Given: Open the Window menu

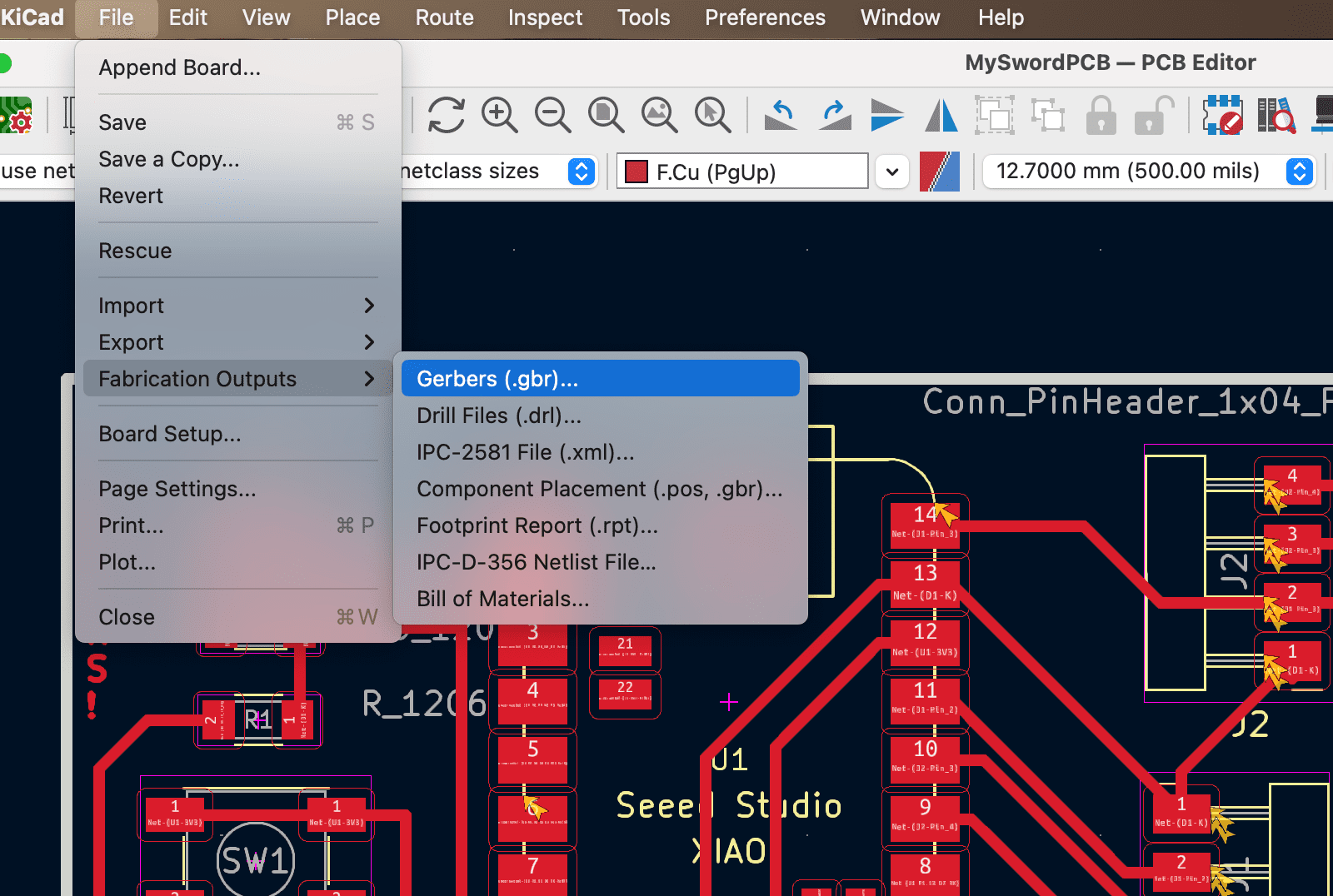Looking at the screenshot, I should pyautogui.click(x=900, y=17).
